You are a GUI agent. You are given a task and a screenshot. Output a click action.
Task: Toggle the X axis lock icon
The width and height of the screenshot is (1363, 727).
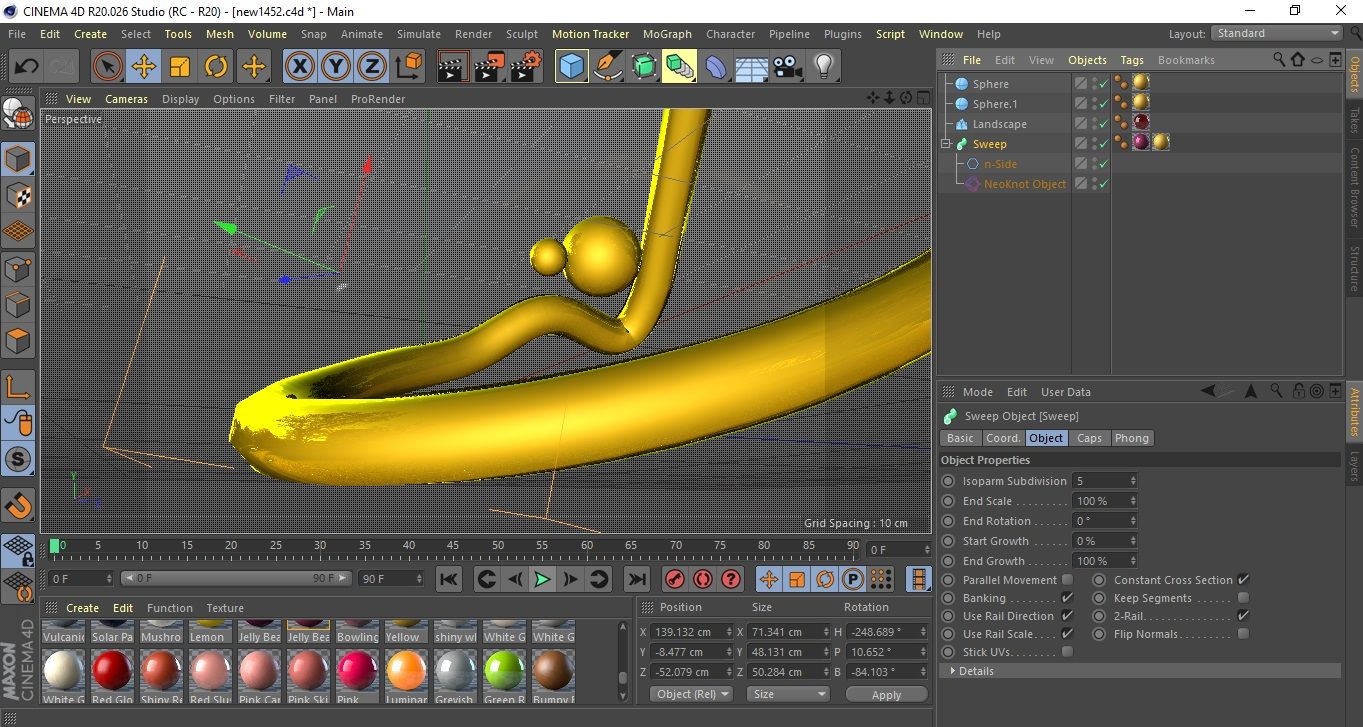click(299, 67)
